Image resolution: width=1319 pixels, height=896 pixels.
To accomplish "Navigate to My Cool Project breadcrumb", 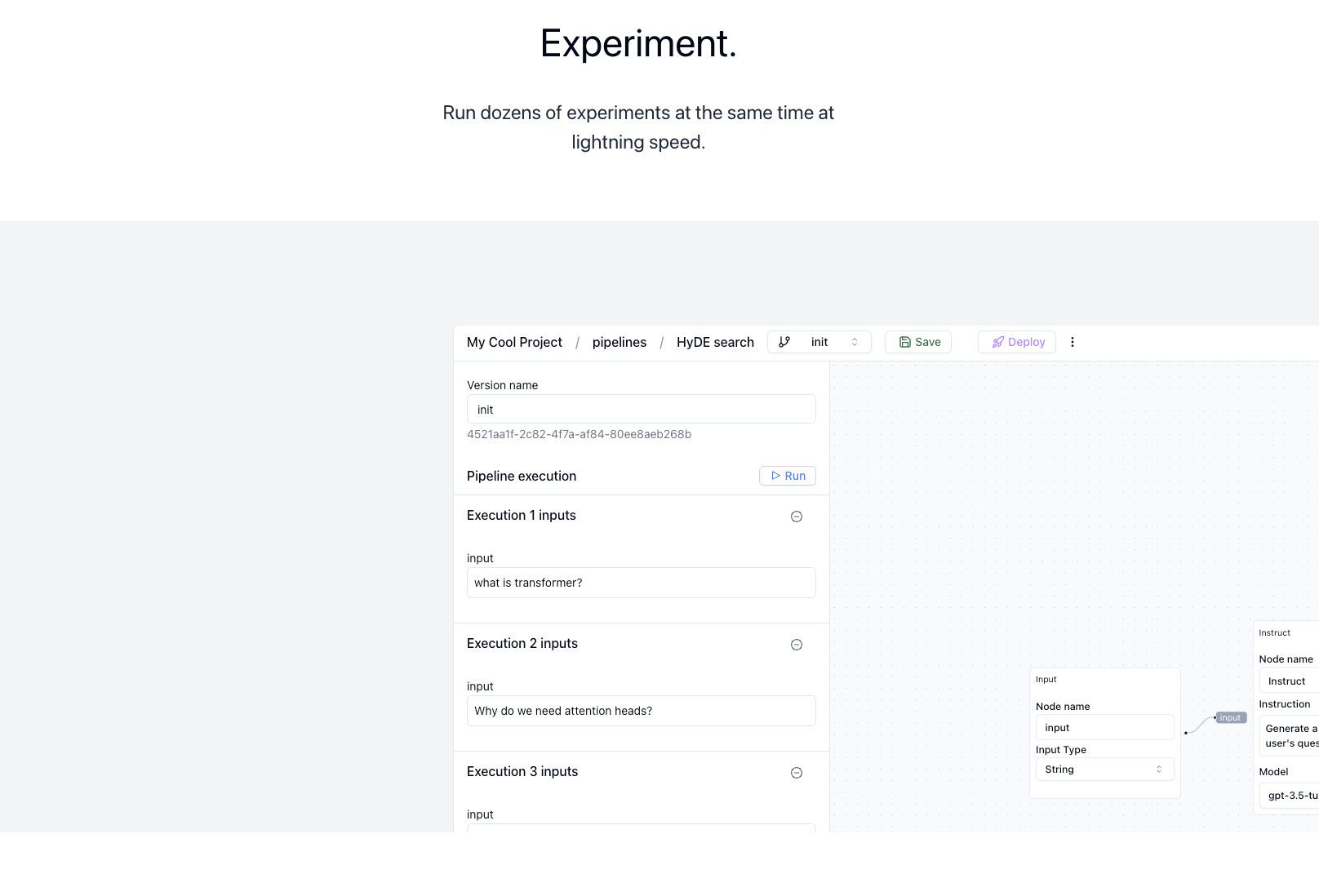I will click(514, 342).
